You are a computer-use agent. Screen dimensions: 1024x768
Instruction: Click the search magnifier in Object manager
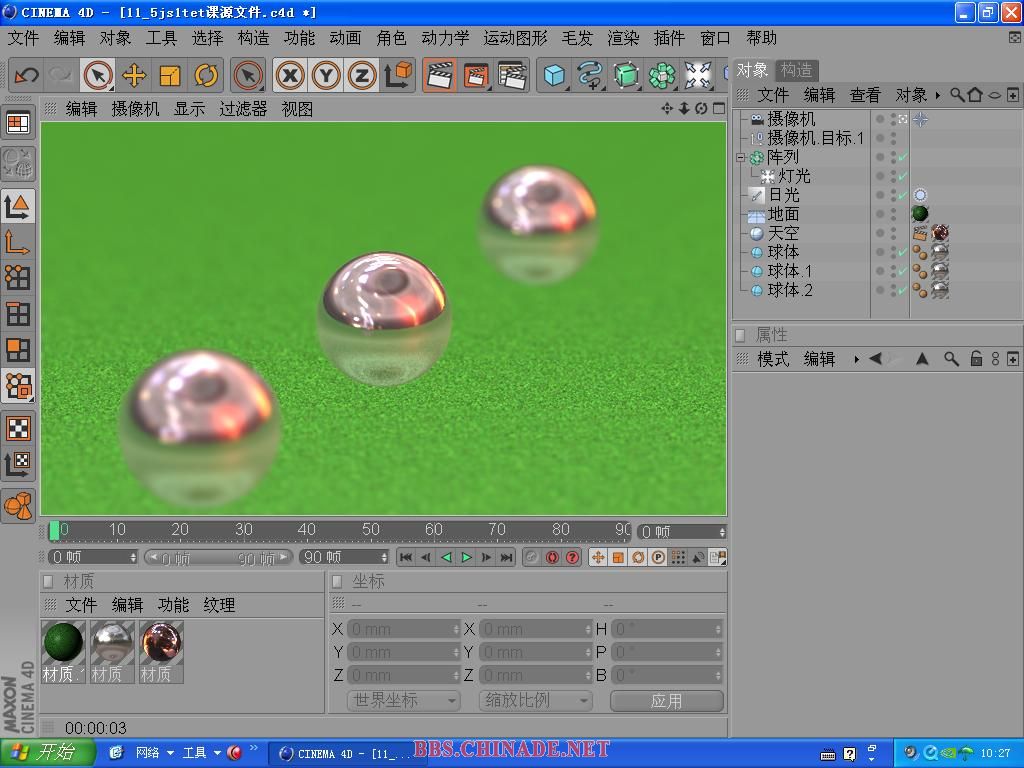point(957,95)
